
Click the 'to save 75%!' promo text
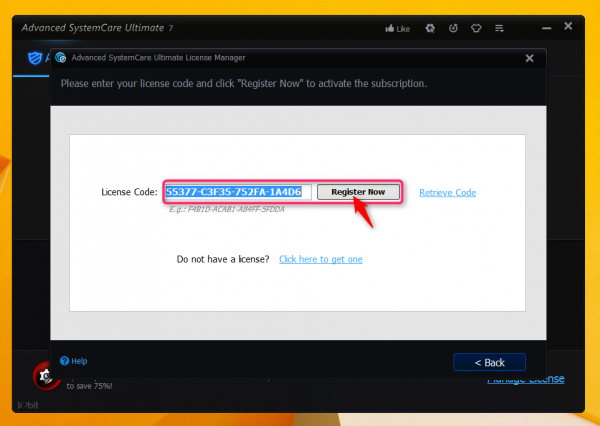point(90,386)
